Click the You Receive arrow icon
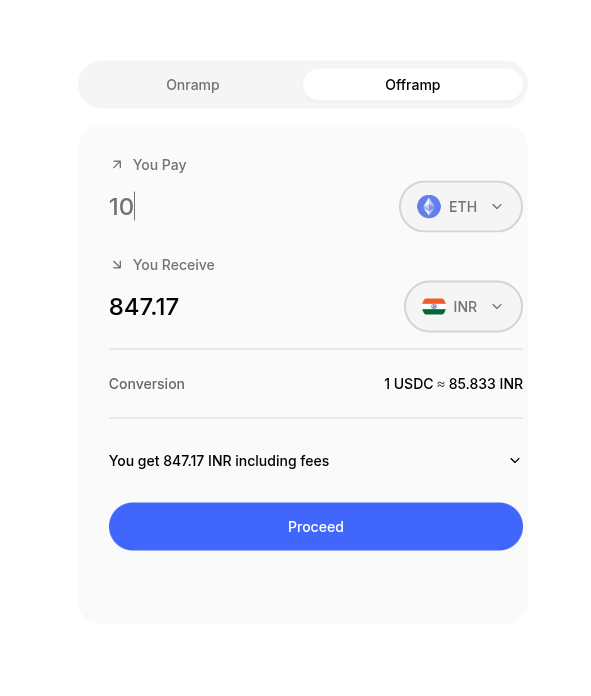Viewport: 591px width, 696px height. pos(117,265)
